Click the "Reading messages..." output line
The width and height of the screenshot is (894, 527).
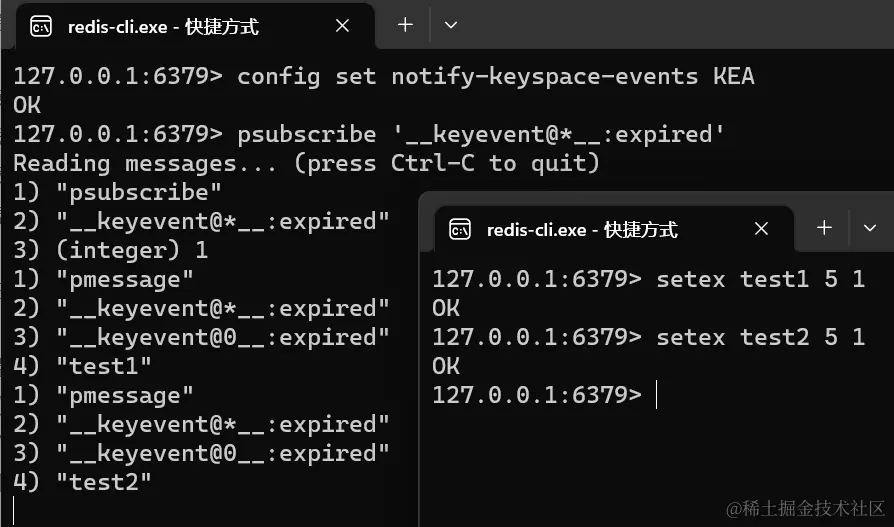306,163
